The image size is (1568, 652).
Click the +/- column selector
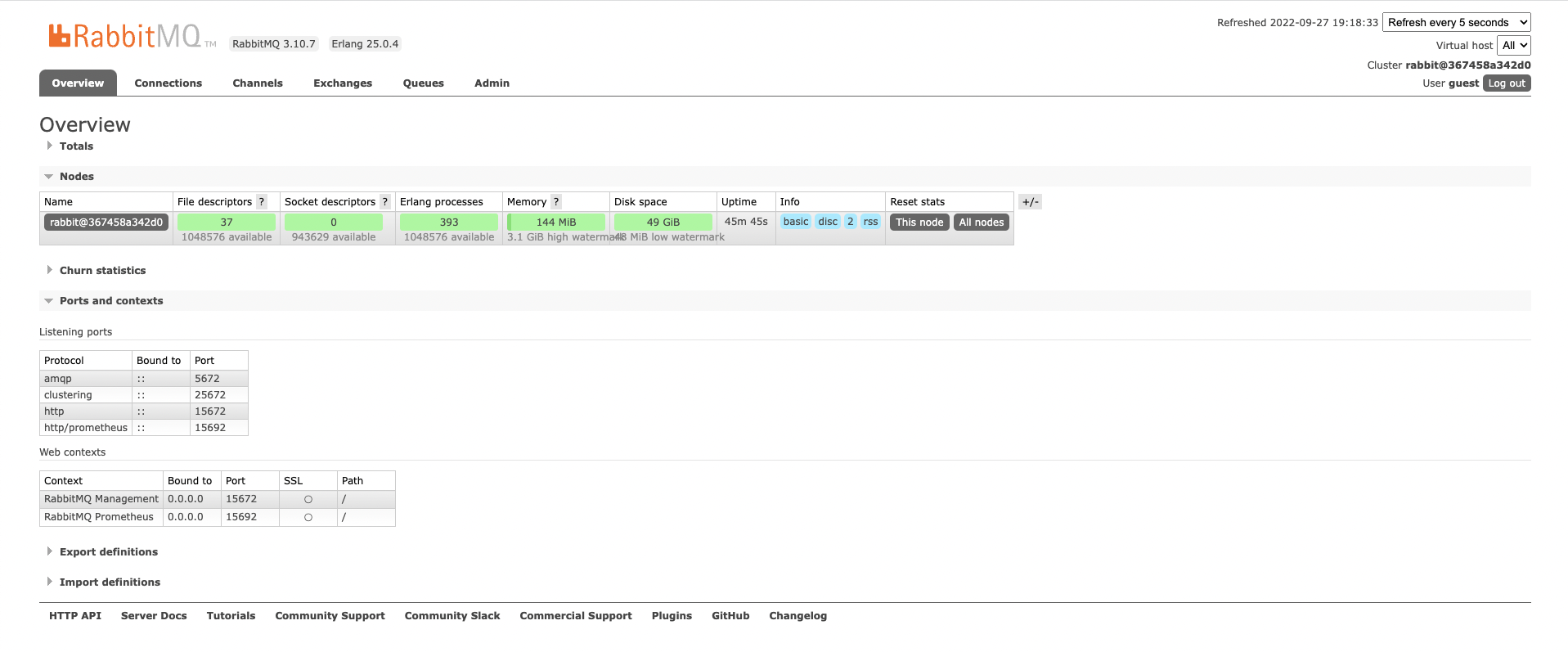(1031, 202)
